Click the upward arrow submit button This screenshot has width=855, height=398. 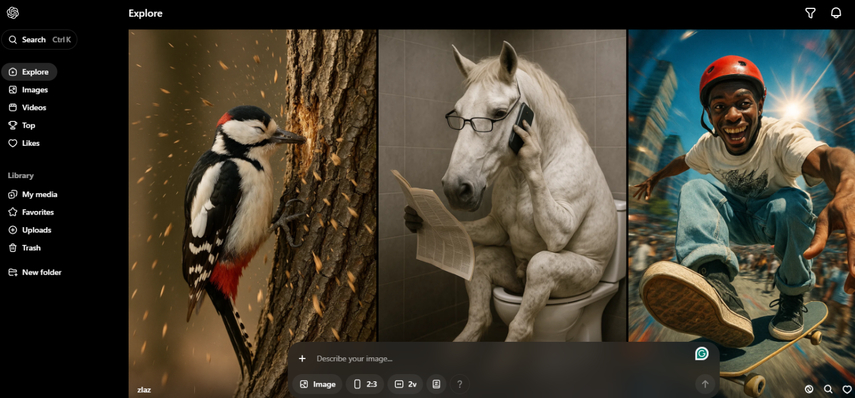(x=705, y=384)
